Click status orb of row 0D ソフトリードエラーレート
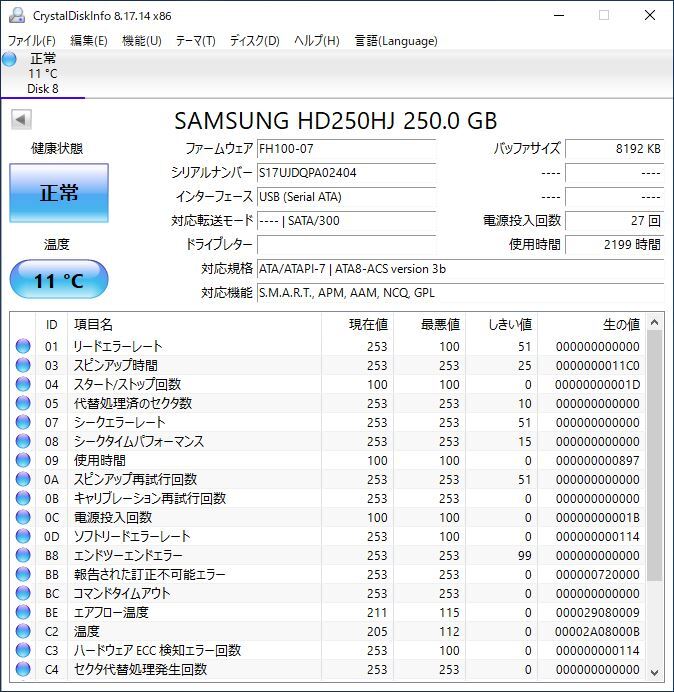Screen dimensions: 674x692 coord(23,536)
